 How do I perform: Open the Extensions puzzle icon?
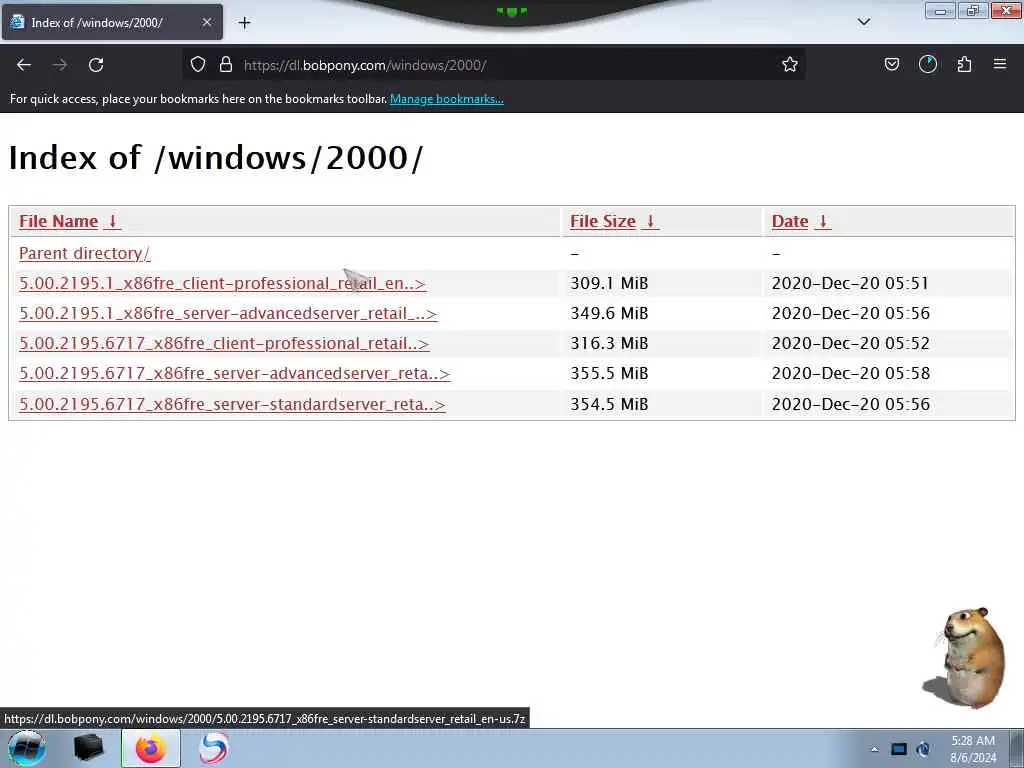[964, 65]
